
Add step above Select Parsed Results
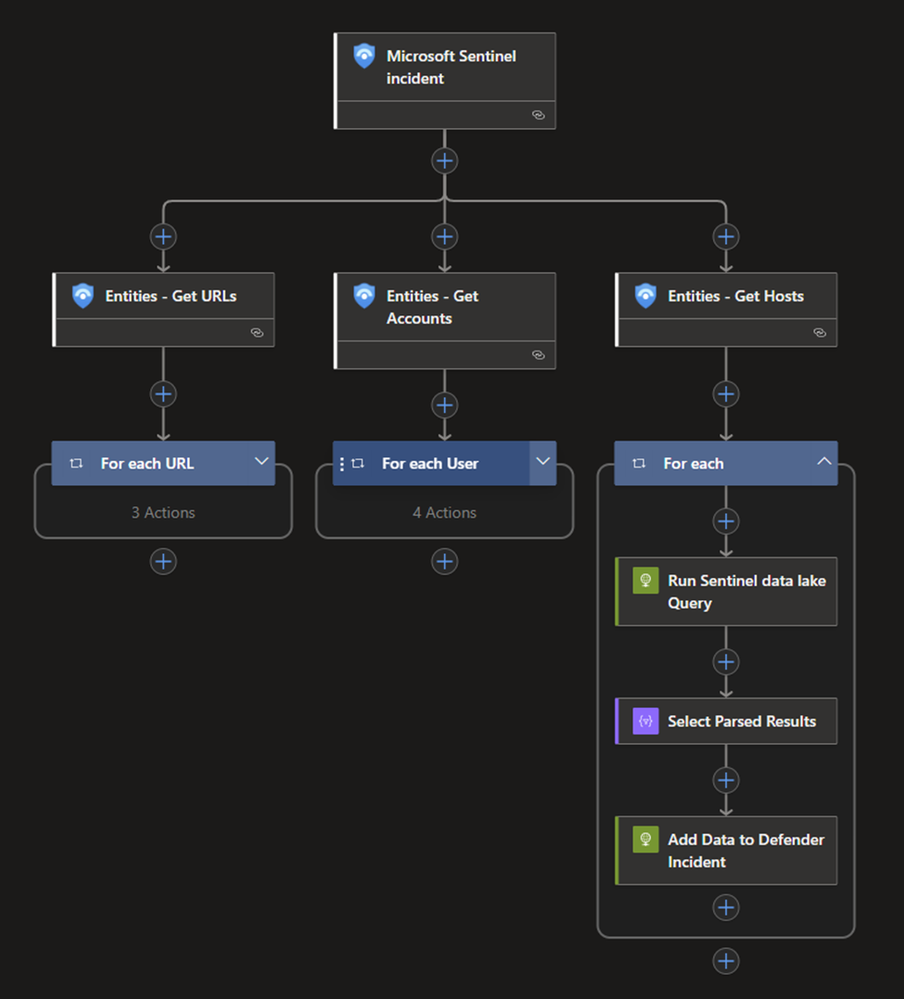(x=726, y=662)
